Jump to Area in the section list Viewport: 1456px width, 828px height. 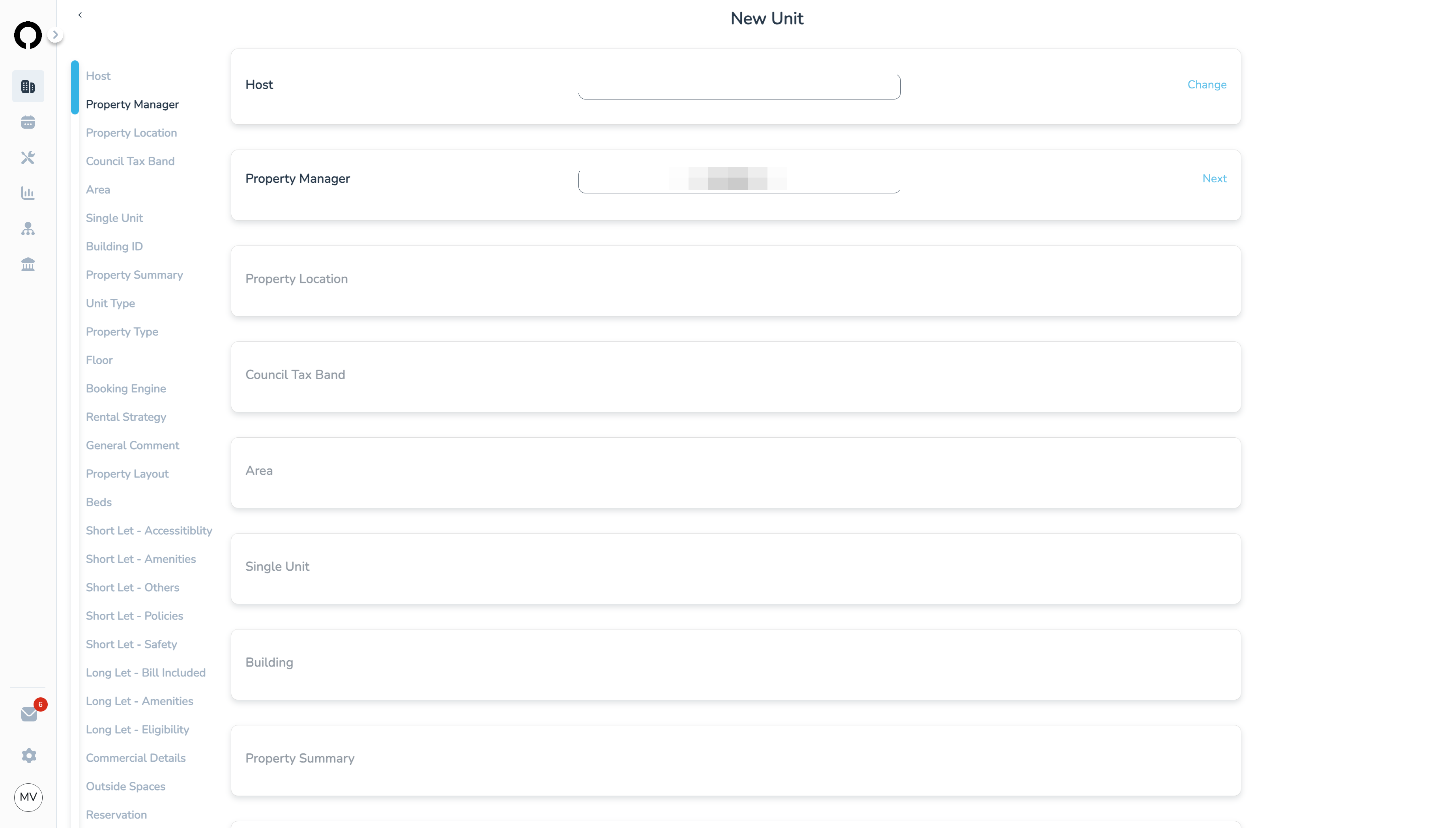pyautogui.click(x=98, y=189)
